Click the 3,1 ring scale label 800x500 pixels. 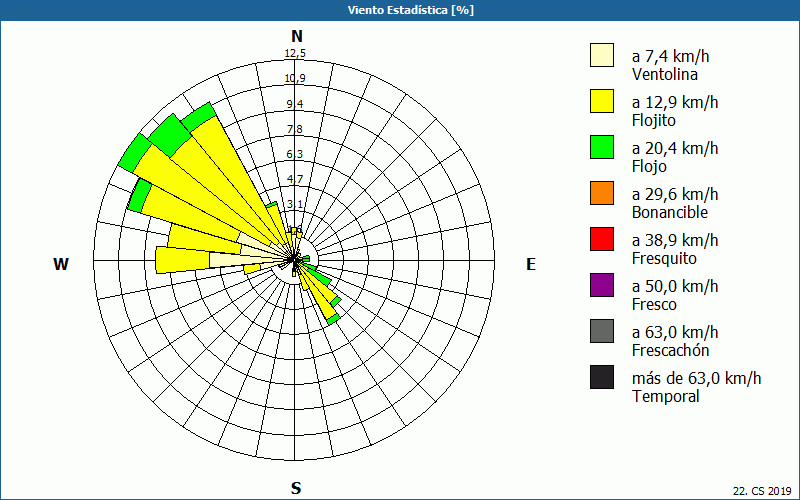(x=295, y=205)
